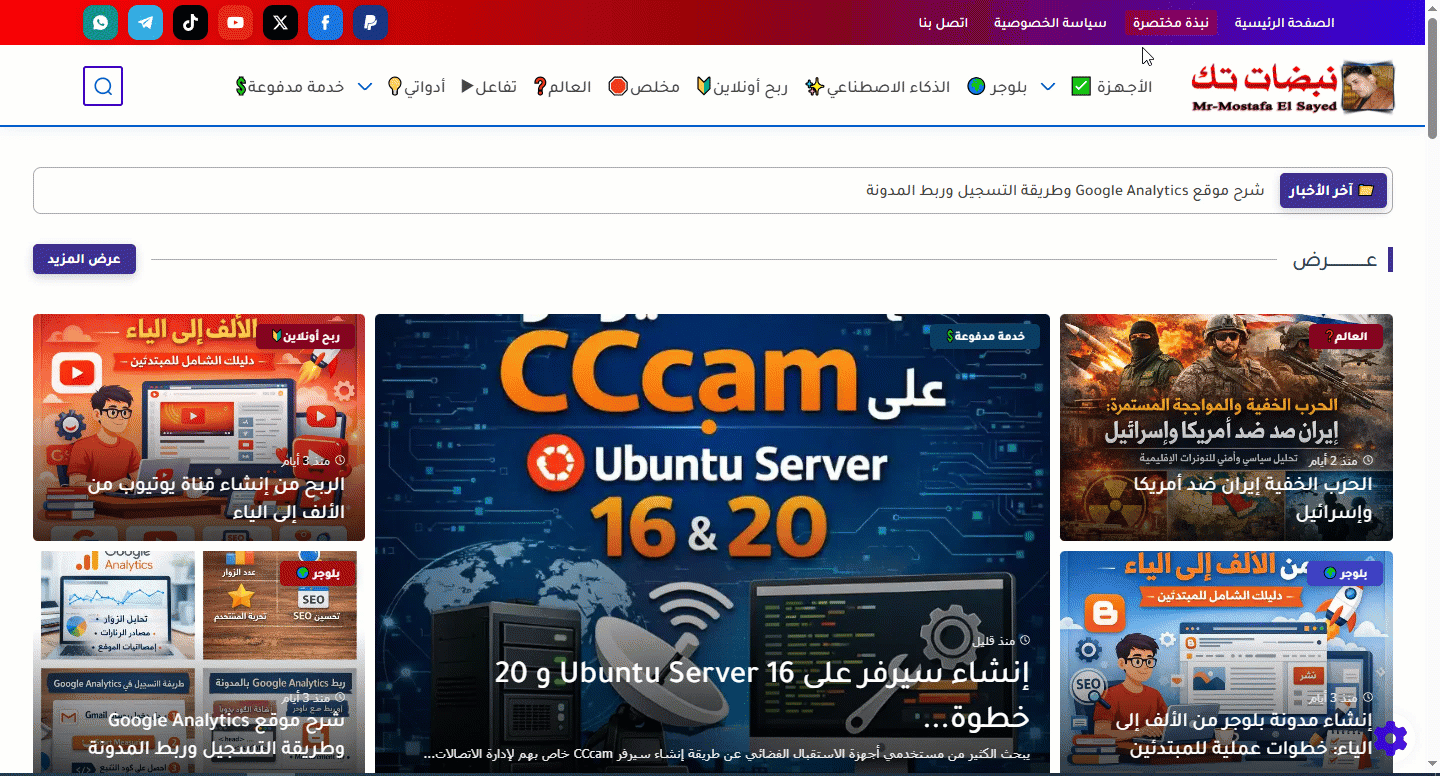Open the مخلص nav item
The width and height of the screenshot is (1440, 776).
[x=644, y=87]
